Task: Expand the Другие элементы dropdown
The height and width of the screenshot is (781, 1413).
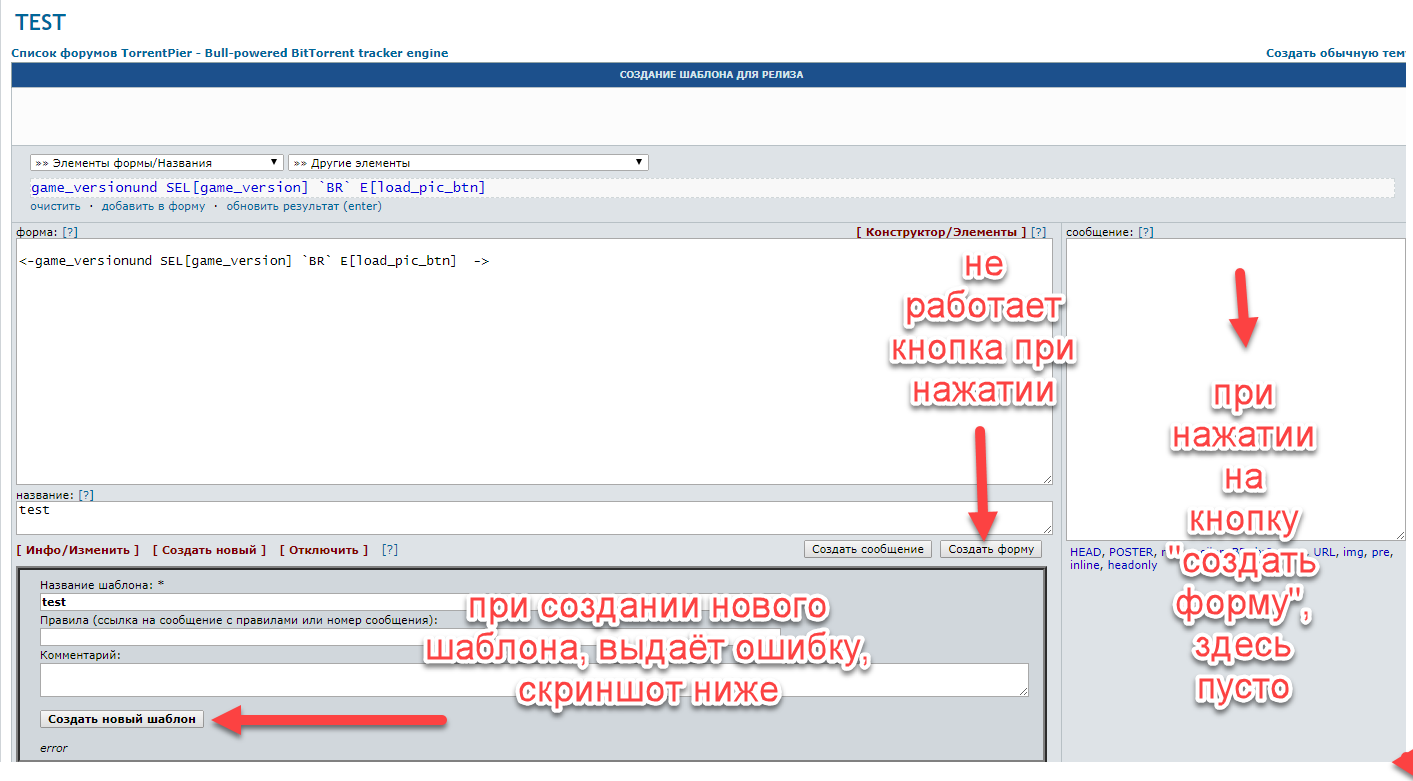Action: 468,163
